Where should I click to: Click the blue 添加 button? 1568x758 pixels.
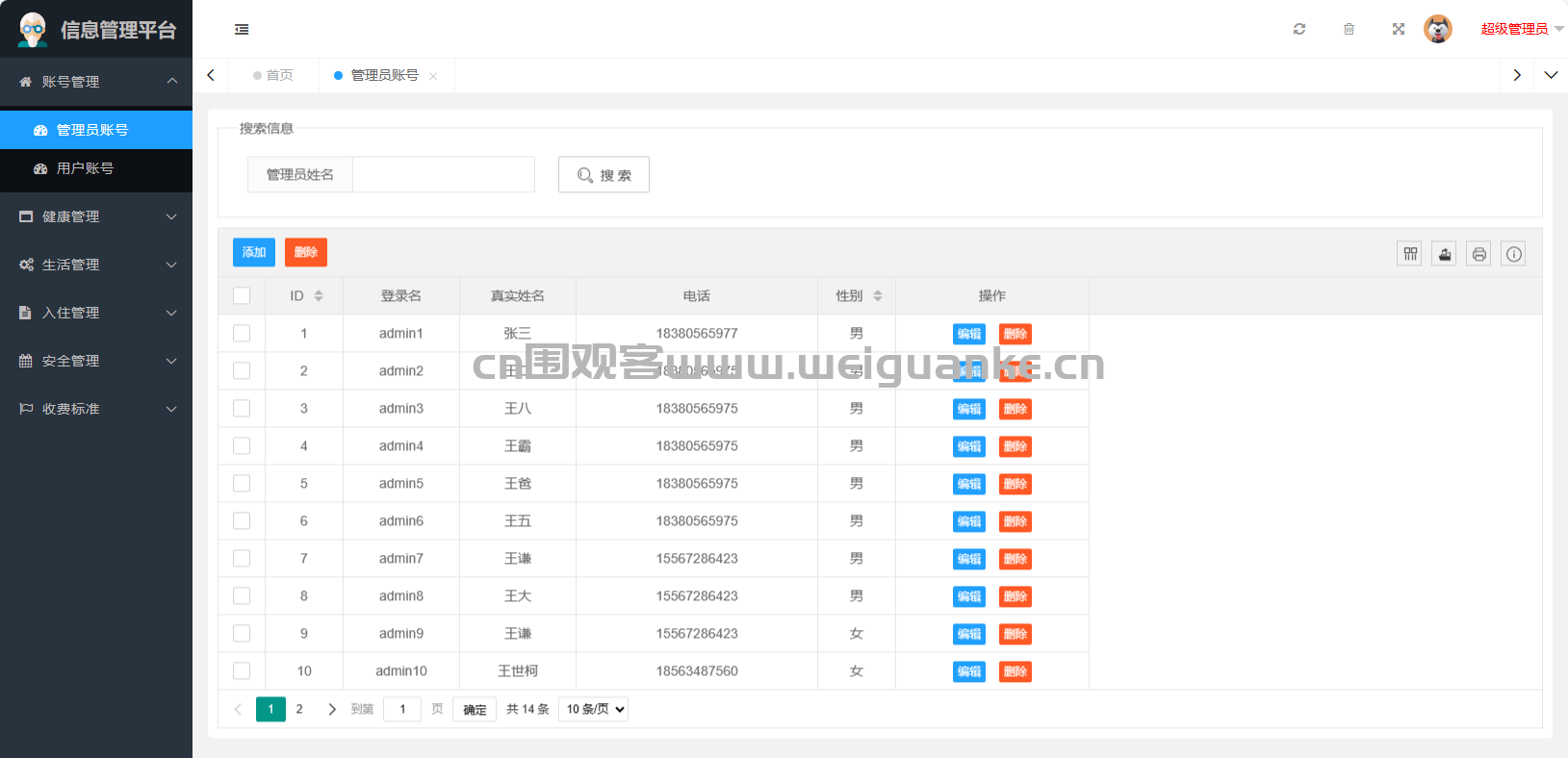254,252
